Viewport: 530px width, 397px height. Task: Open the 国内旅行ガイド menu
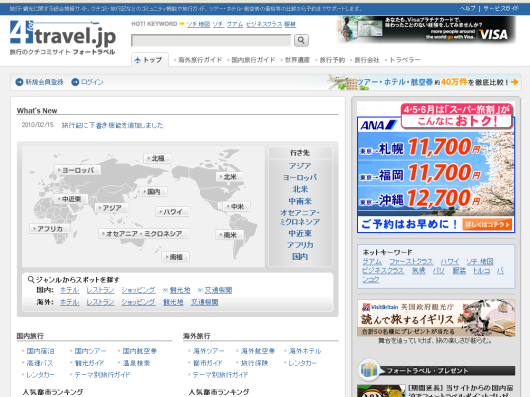[x=253, y=60]
